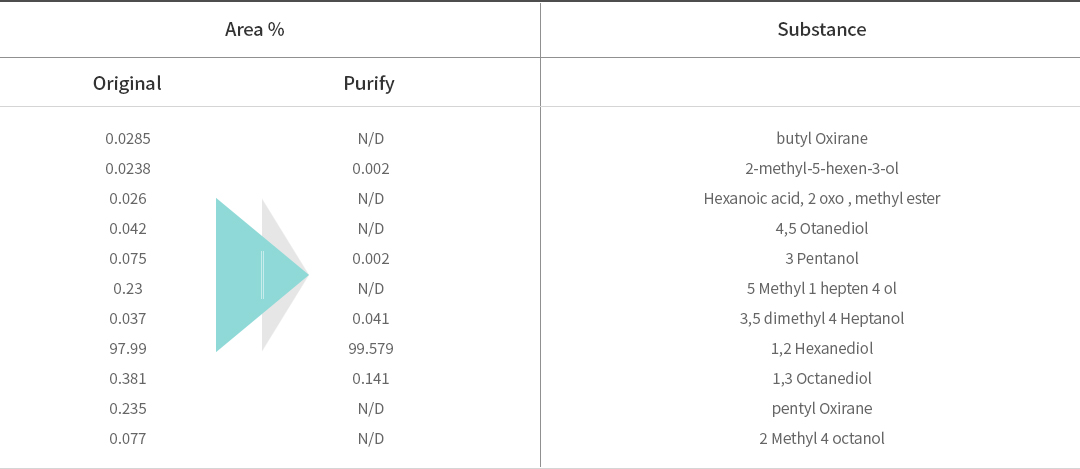1080x469 pixels.
Task: Select 2 Methyl 4 octanol entry
Action: [822, 439]
